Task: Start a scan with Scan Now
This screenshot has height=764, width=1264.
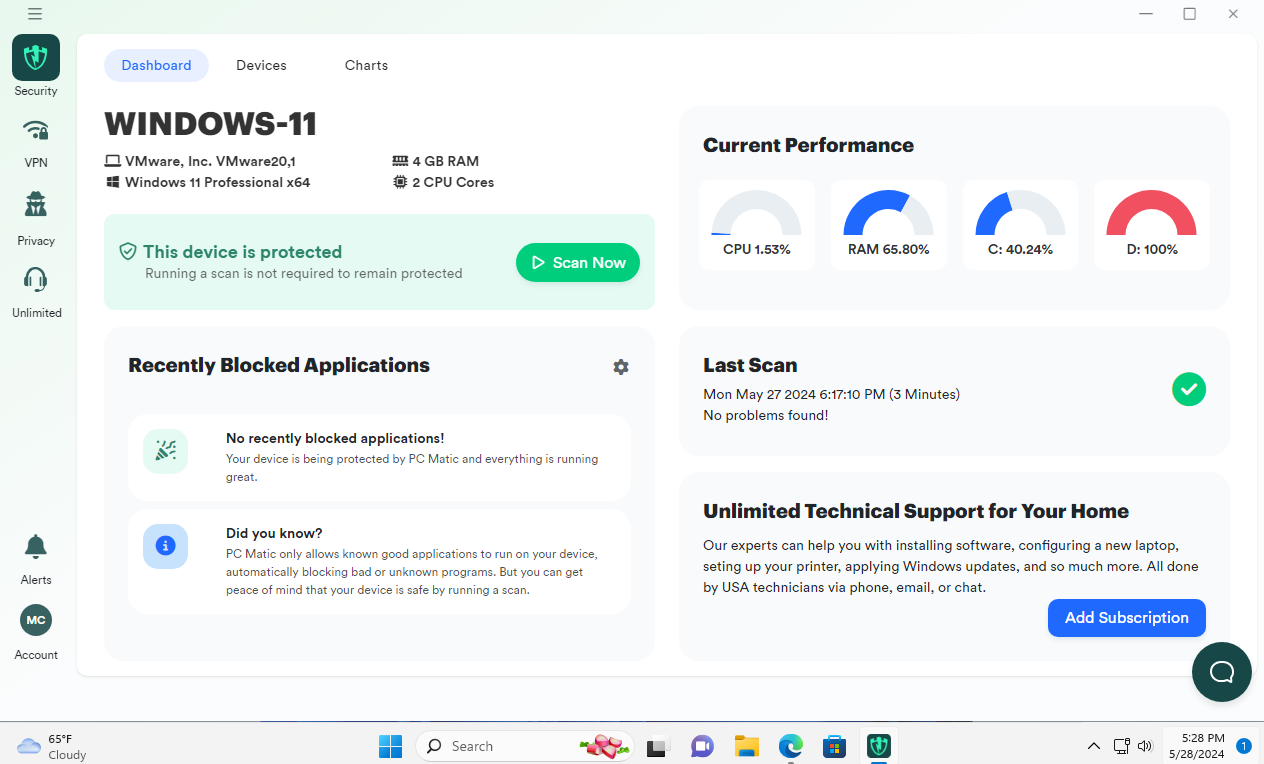Action: 578,262
